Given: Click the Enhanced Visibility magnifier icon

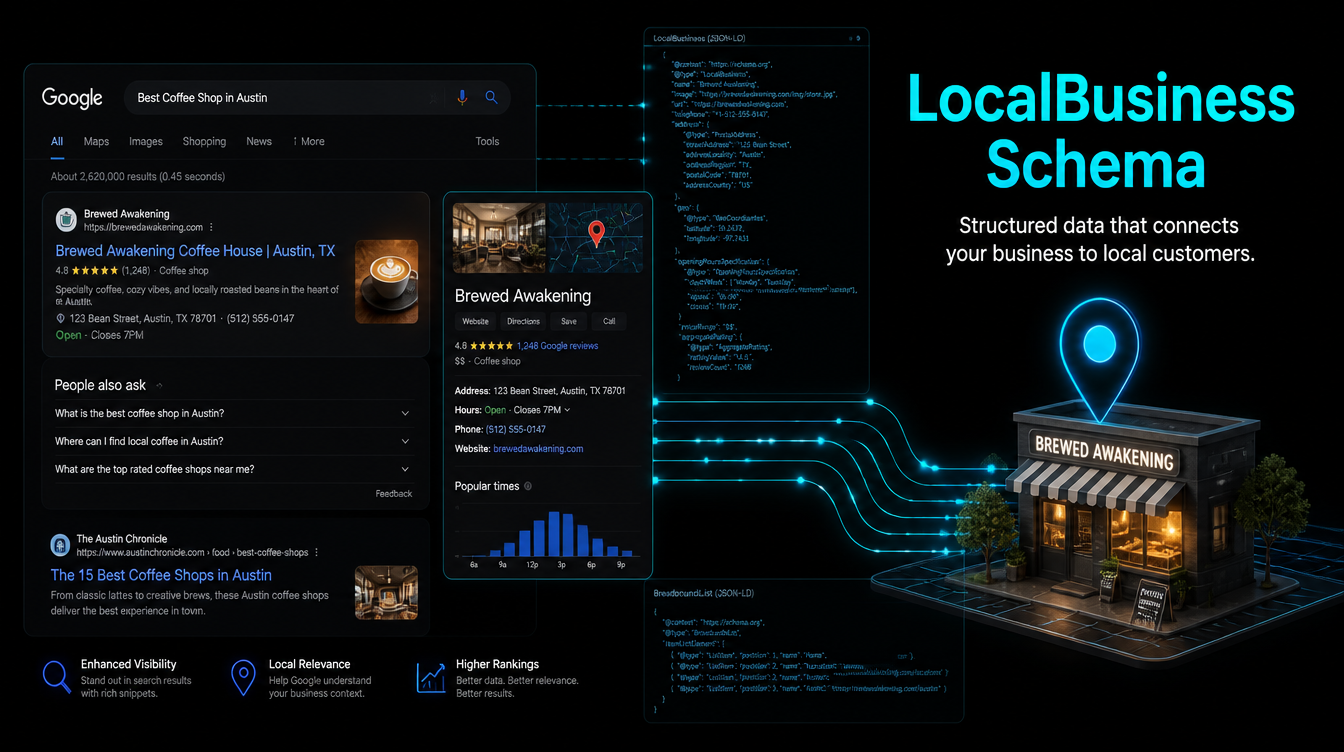Looking at the screenshot, I should coord(57,677).
